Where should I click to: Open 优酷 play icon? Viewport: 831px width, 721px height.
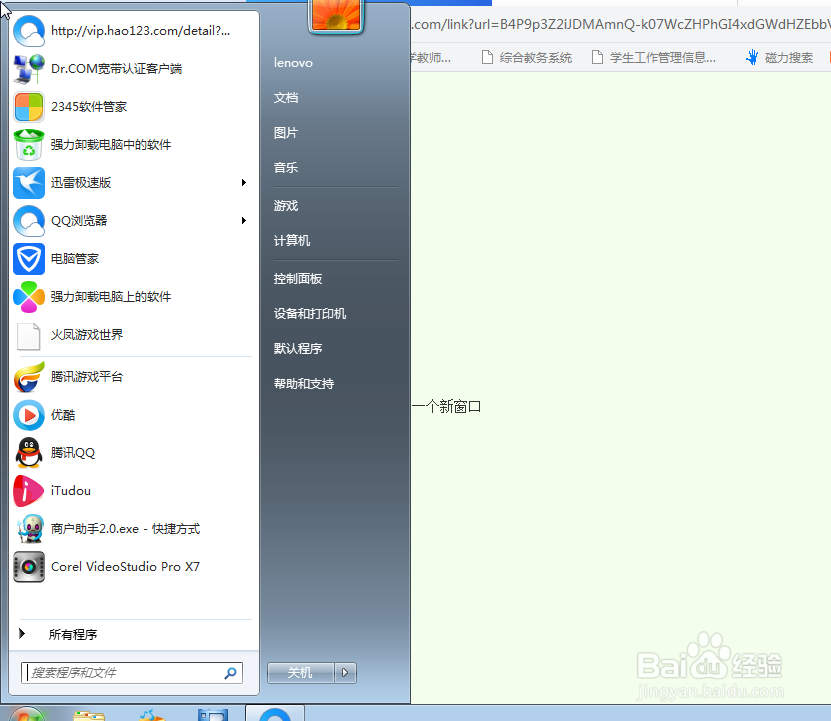29,415
